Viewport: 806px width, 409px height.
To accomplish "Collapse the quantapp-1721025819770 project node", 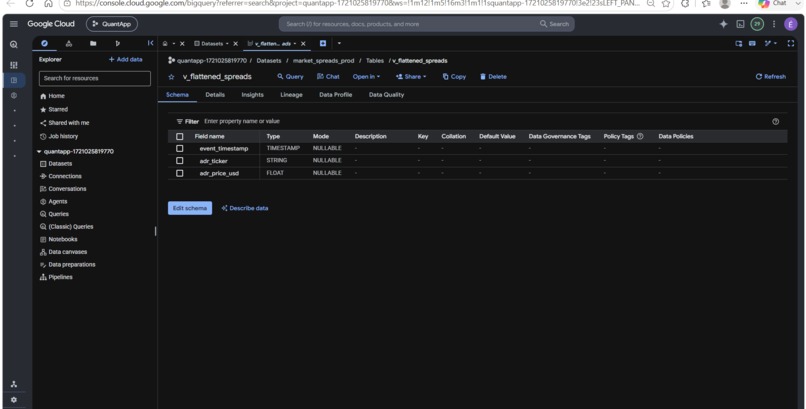I will pyautogui.click(x=39, y=152).
